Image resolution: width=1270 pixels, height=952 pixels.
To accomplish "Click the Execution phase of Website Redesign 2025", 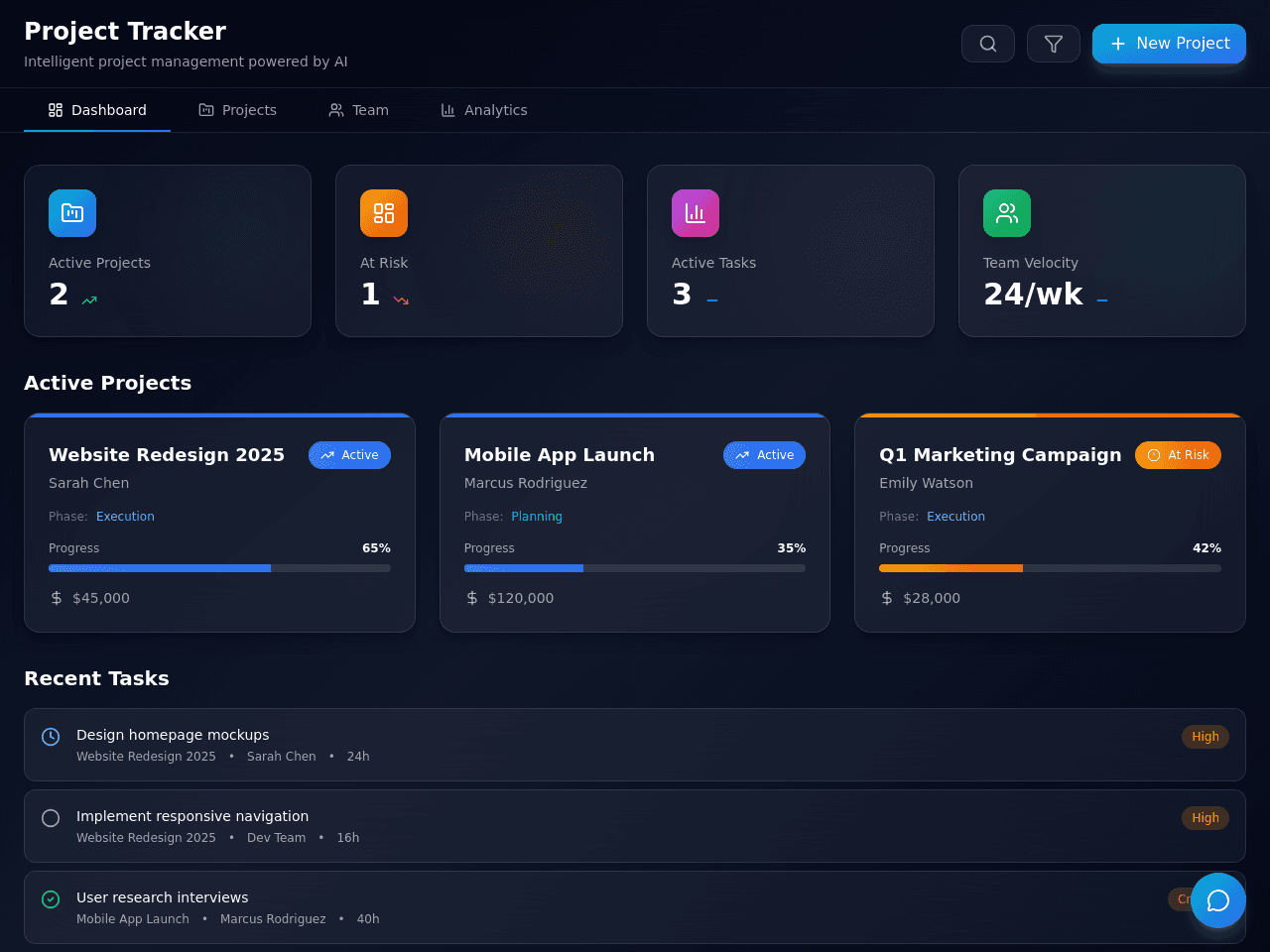I will click(125, 517).
